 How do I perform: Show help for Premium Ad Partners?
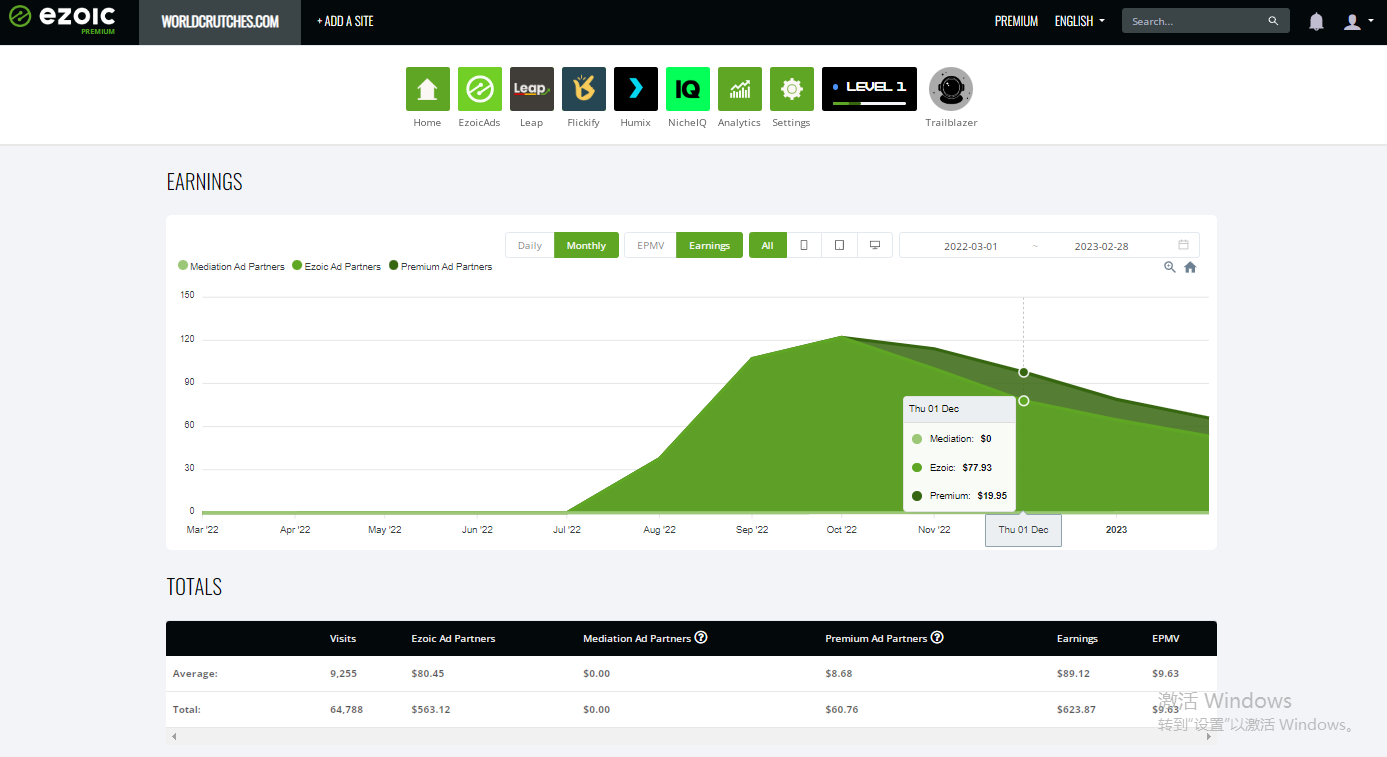pos(937,637)
